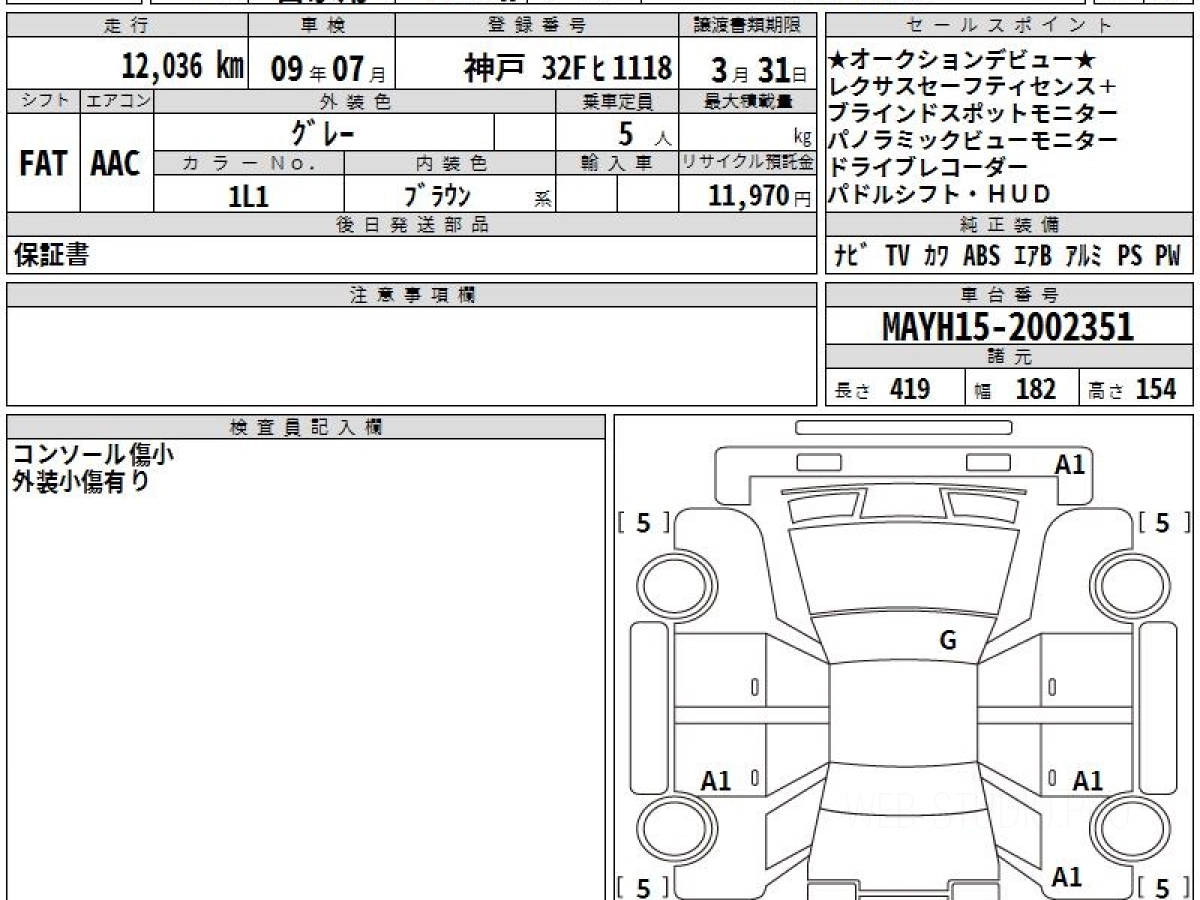Select the アルミ equipment item
Image resolution: width=1200 pixels, height=900 pixels.
[x=1083, y=256]
